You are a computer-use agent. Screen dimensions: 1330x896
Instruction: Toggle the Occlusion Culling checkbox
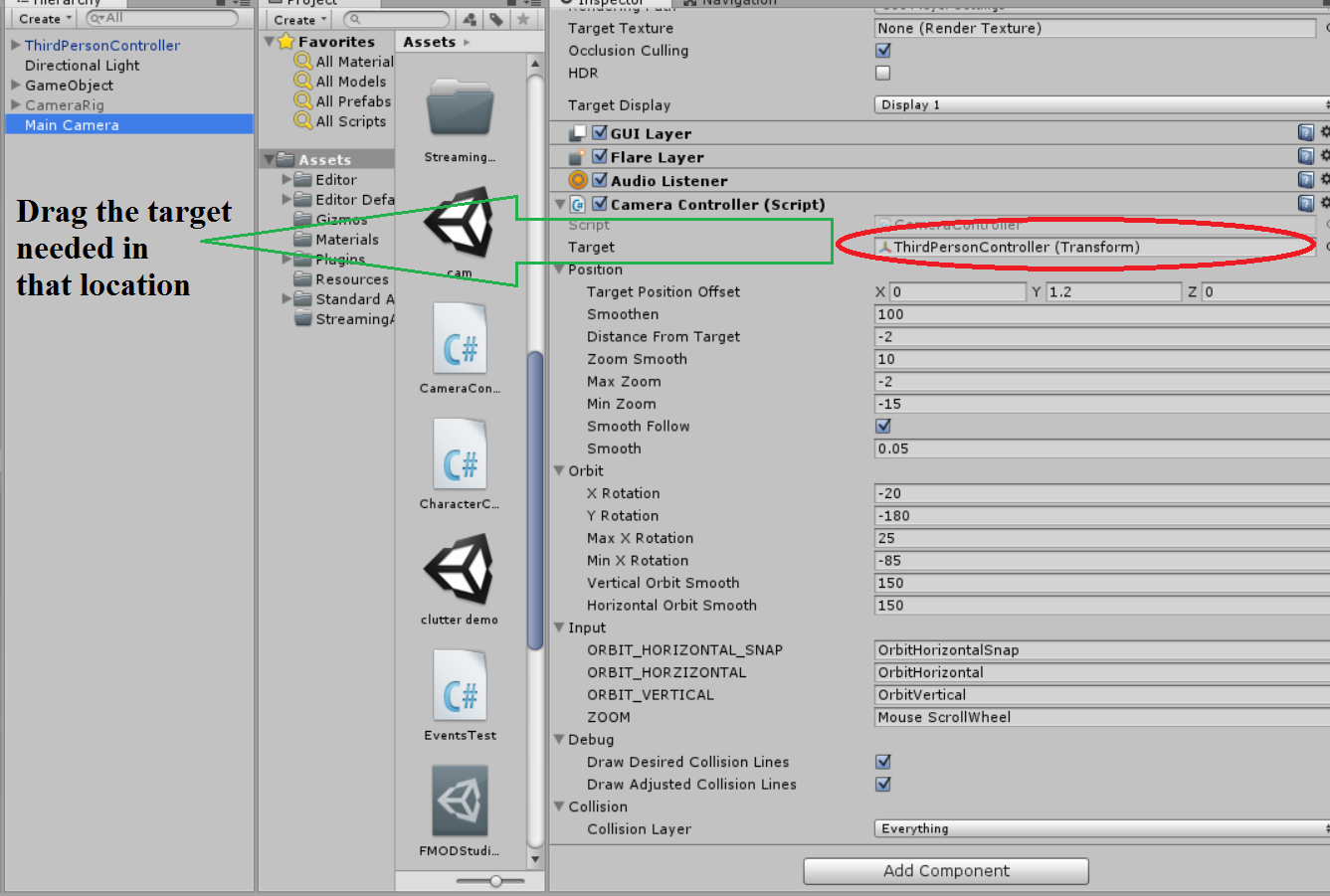883,51
